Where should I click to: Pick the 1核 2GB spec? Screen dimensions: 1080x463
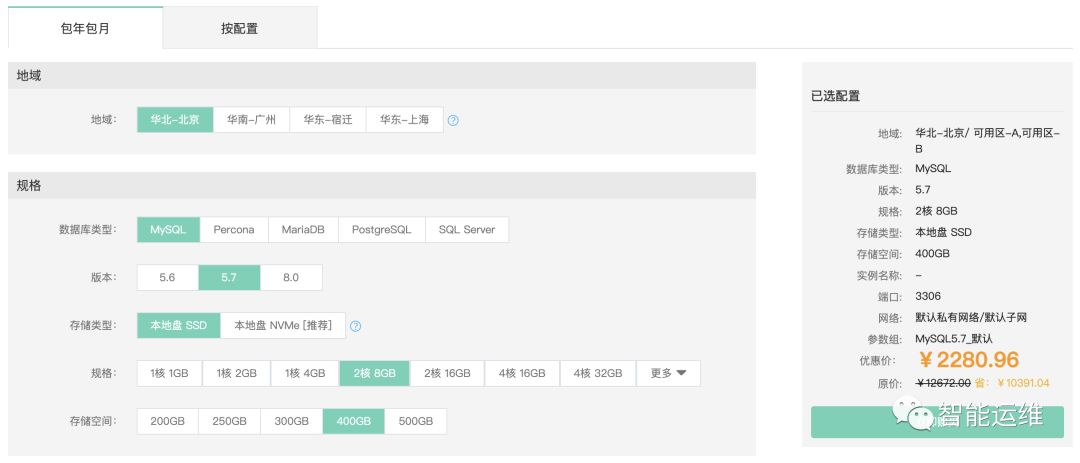click(236, 373)
